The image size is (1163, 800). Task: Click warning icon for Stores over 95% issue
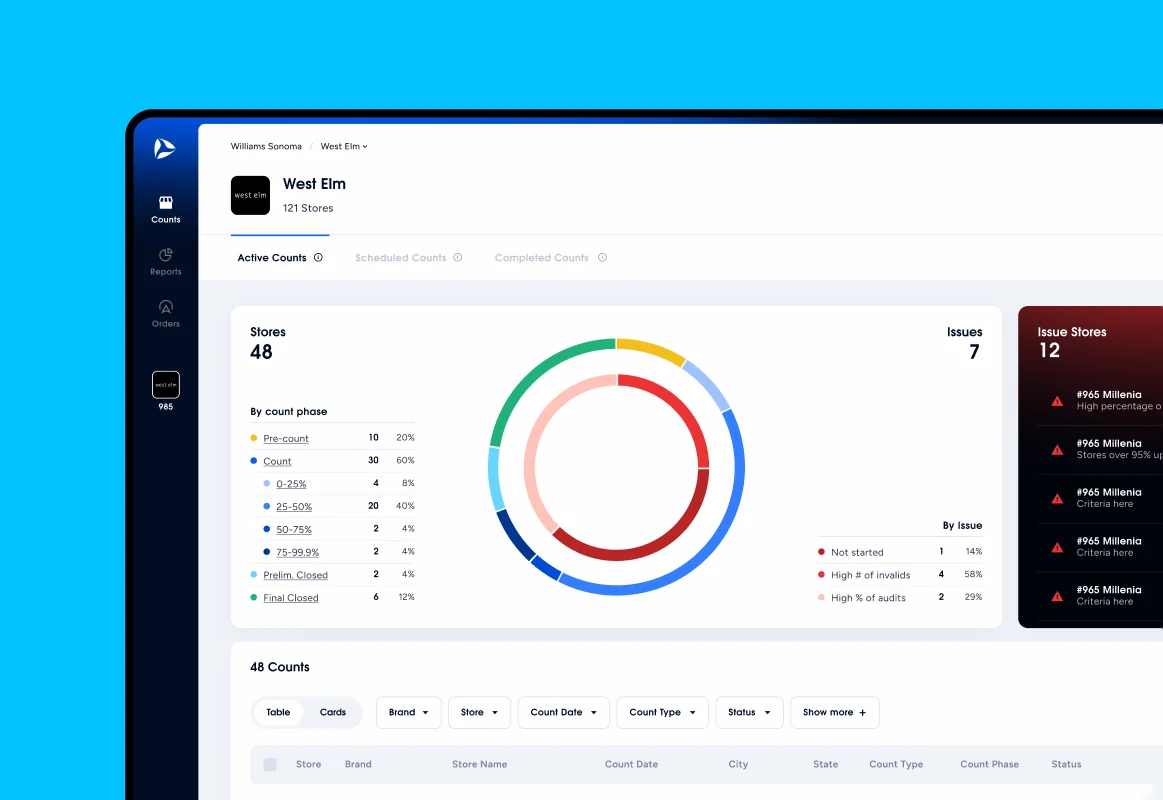point(1057,450)
